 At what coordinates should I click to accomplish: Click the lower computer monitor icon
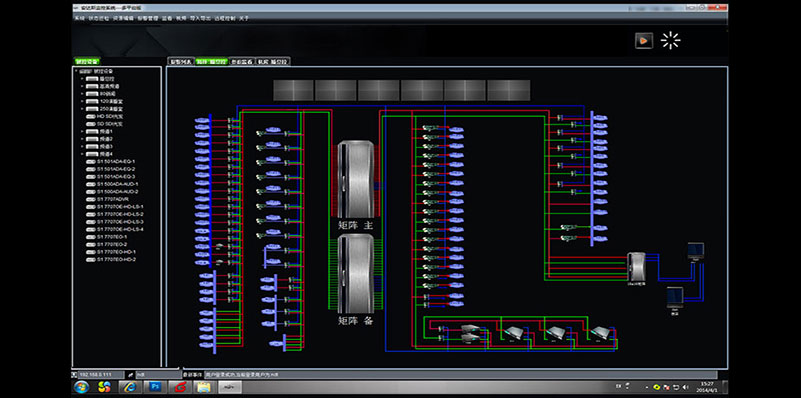tap(675, 297)
